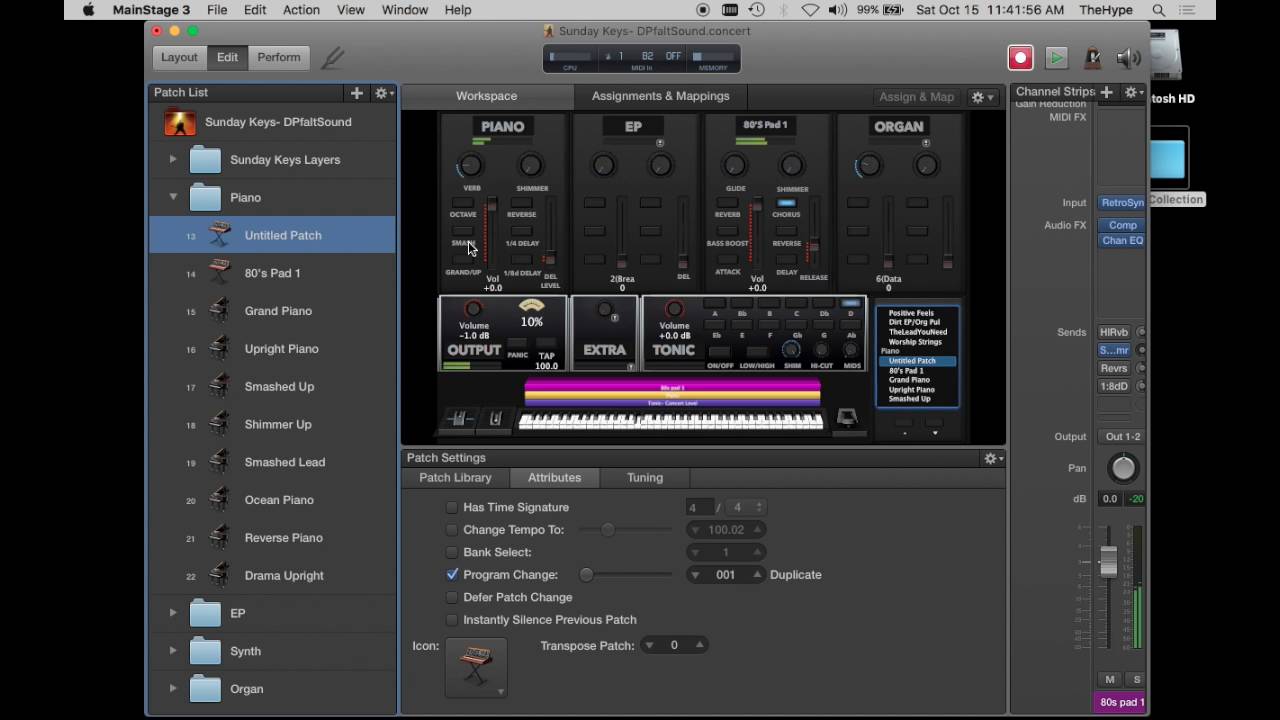Screen dimensions: 1280x720
Task: Click Smashed Up patch icon
Action: [220, 386]
